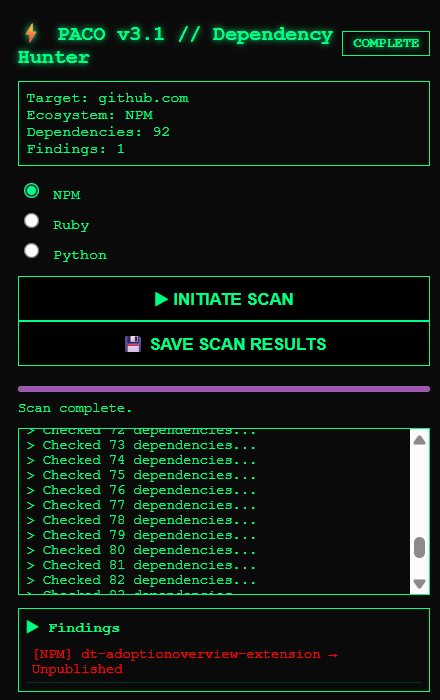Click the INITIATE SCAN button
This screenshot has width=440, height=700.
(224, 299)
